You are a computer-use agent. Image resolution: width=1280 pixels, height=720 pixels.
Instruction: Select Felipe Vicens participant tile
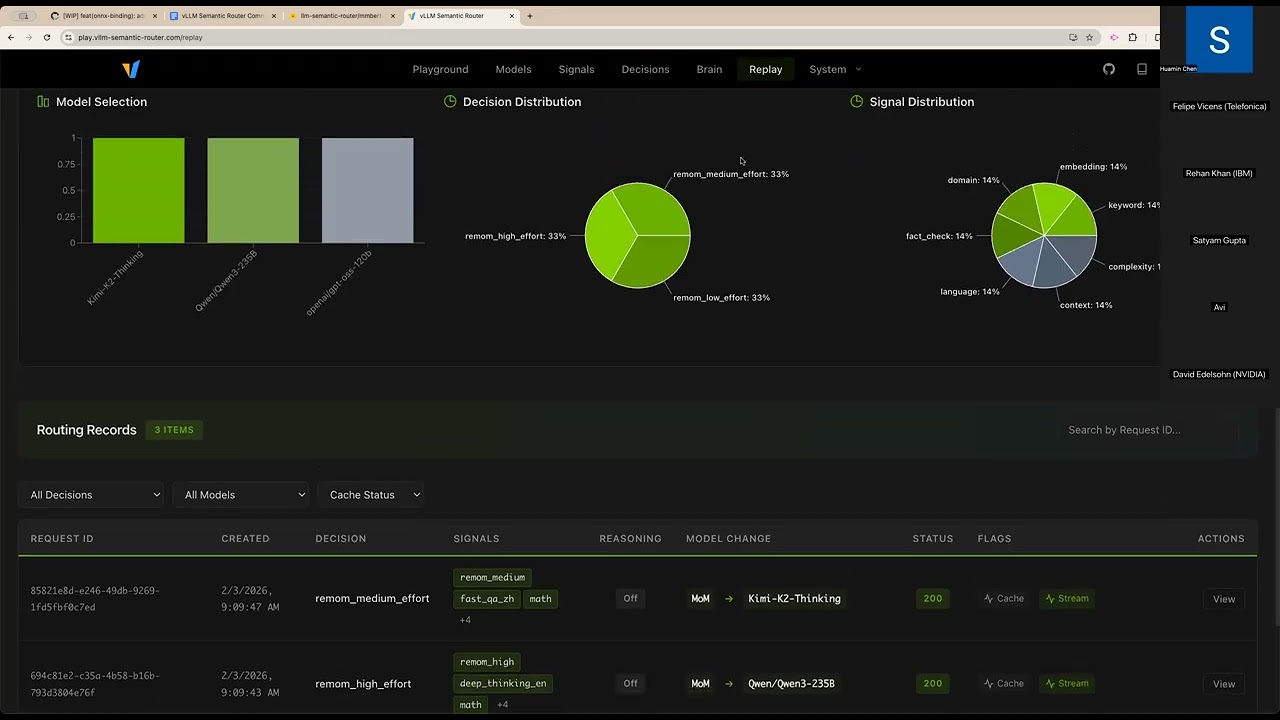(x=1219, y=106)
